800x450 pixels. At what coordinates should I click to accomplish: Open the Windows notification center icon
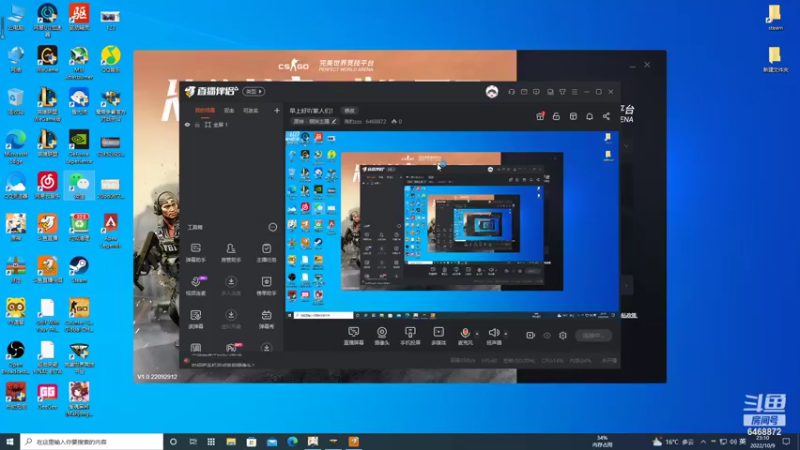point(787,441)
